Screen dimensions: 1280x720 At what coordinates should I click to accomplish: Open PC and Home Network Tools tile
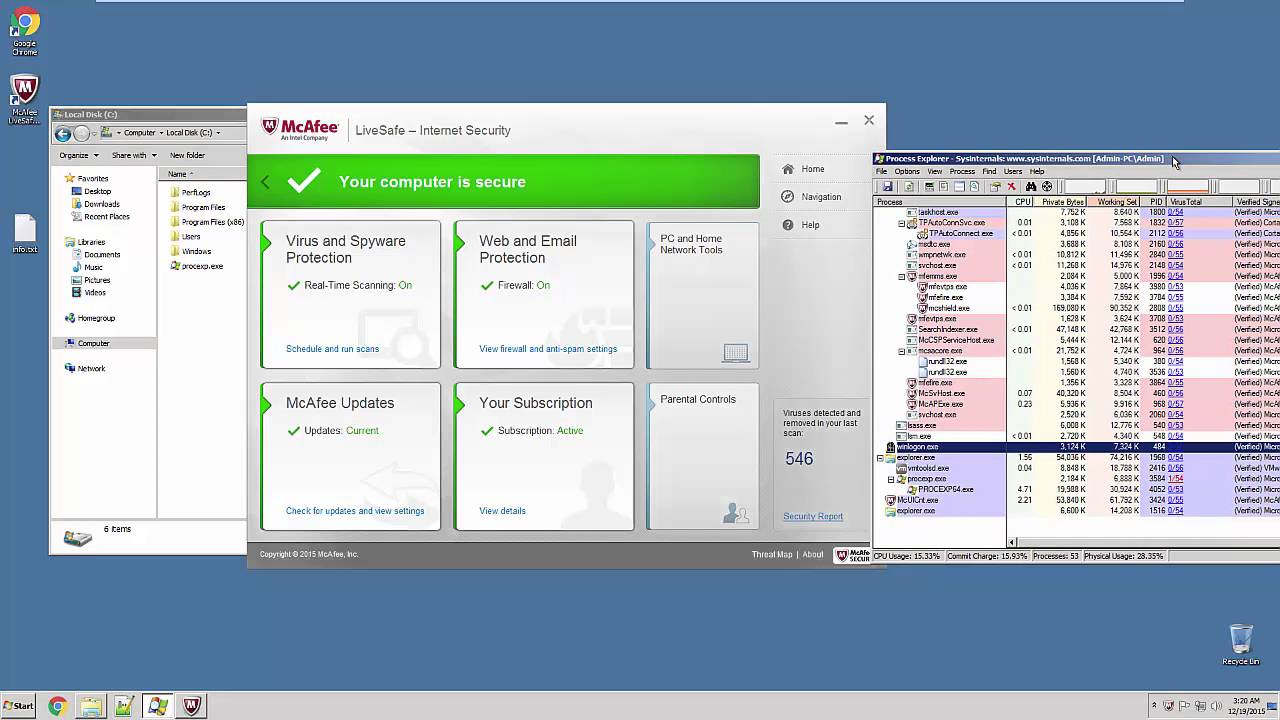coord(703,294)
